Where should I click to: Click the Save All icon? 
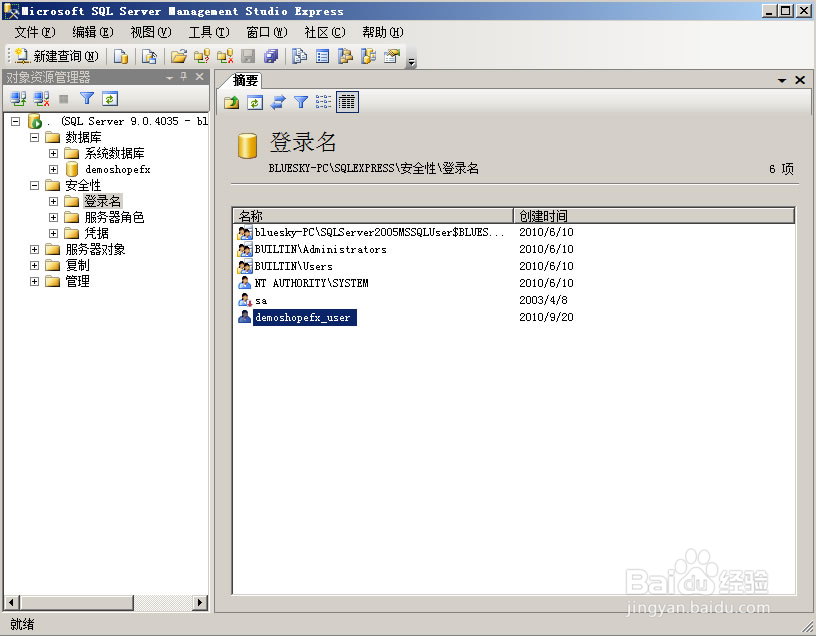click(x=271, y=56)
